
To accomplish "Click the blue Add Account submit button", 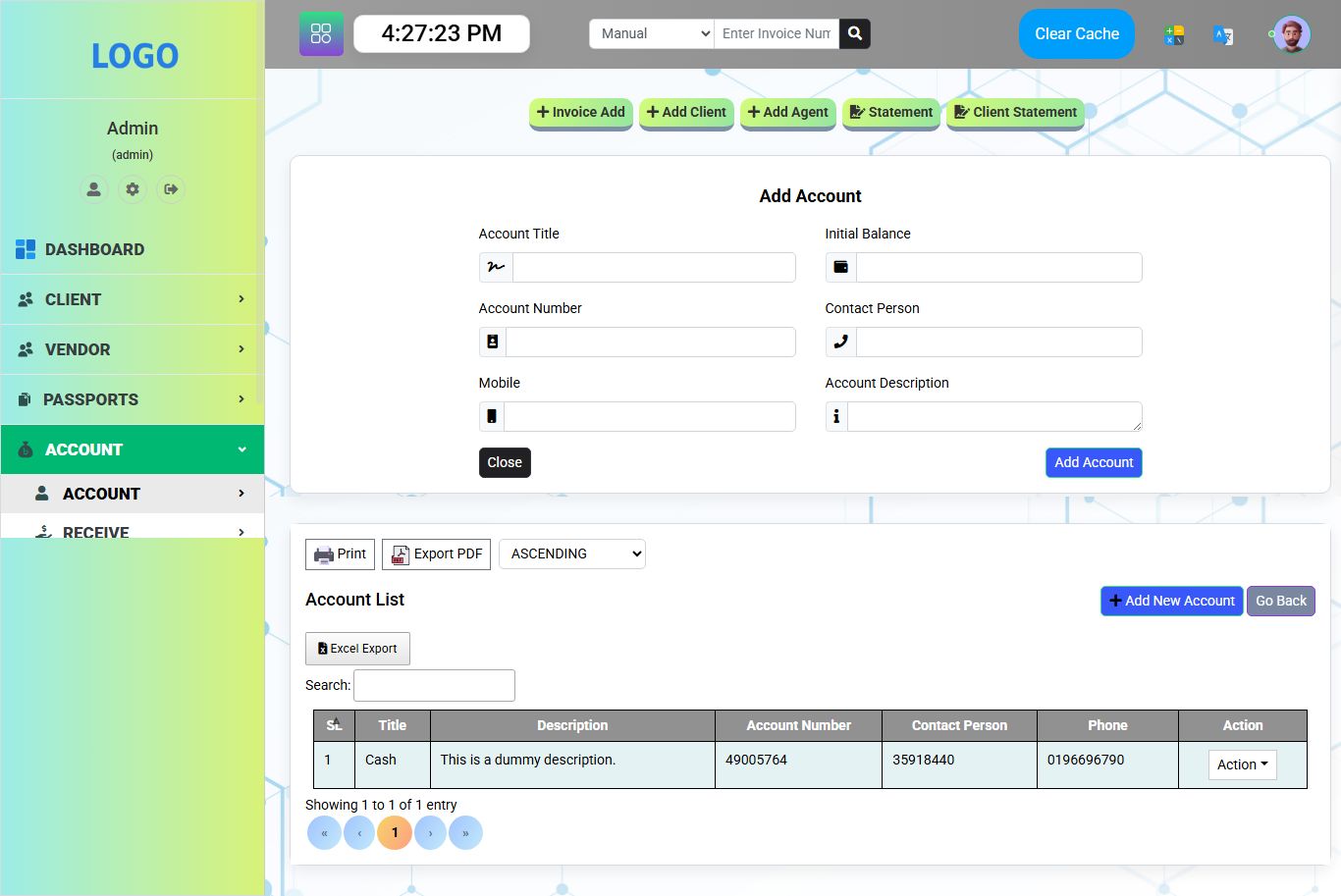I will 1093,462.
